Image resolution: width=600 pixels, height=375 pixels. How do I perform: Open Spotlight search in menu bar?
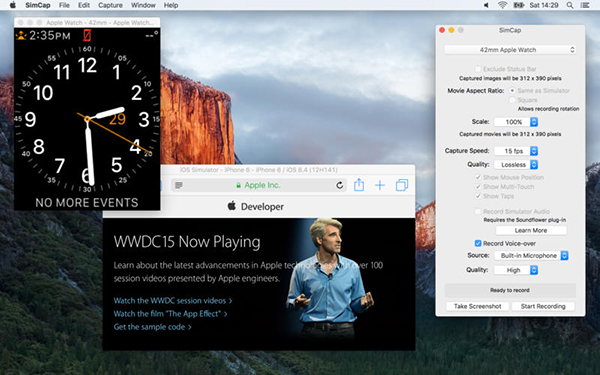click(x=570, y=5)
